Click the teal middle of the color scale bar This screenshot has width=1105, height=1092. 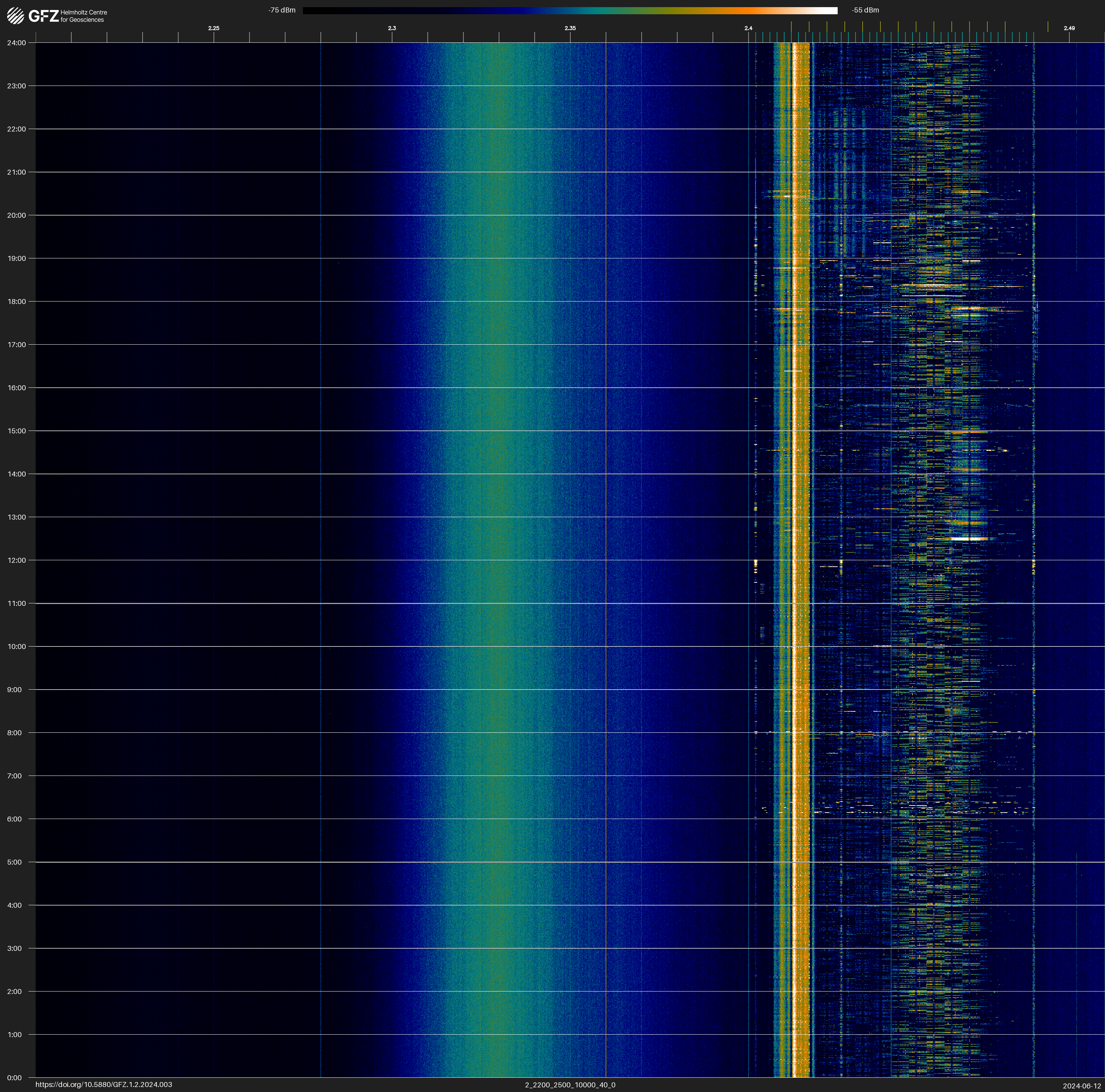[x=595, y=10]
